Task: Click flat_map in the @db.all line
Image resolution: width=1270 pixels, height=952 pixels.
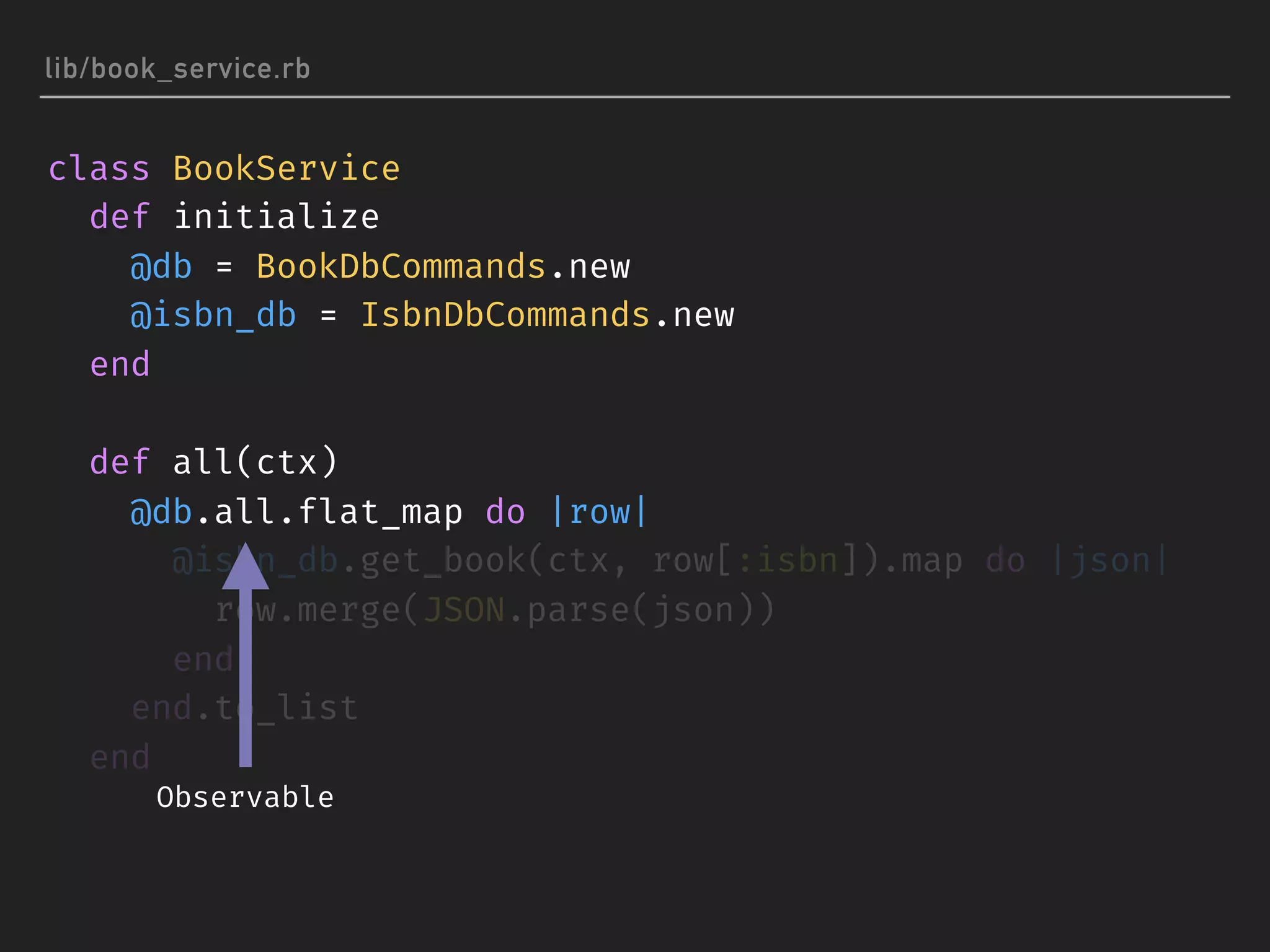Action: pyautogui.click(x=380, y=513)
